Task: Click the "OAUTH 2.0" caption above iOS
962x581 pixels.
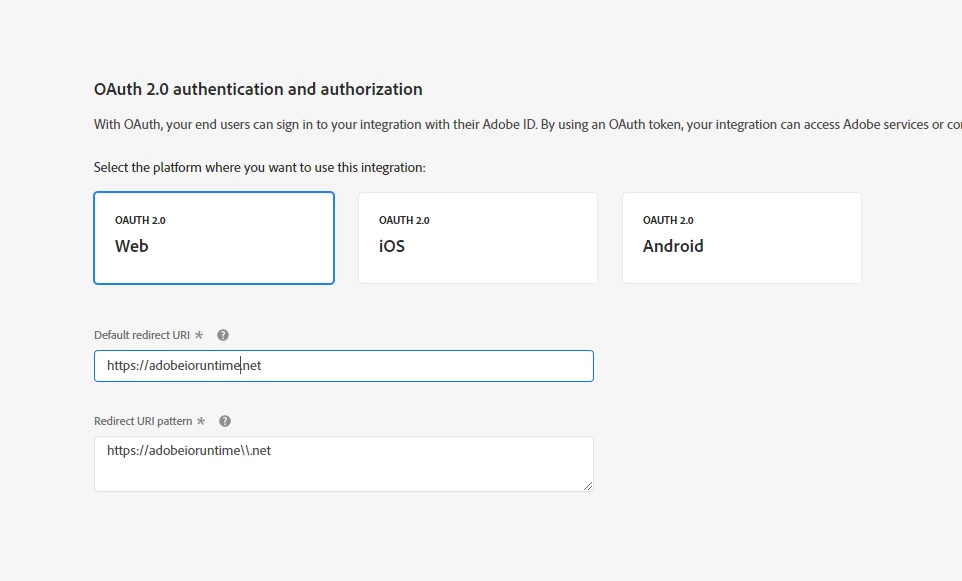Action: click(x=404, y=220)
